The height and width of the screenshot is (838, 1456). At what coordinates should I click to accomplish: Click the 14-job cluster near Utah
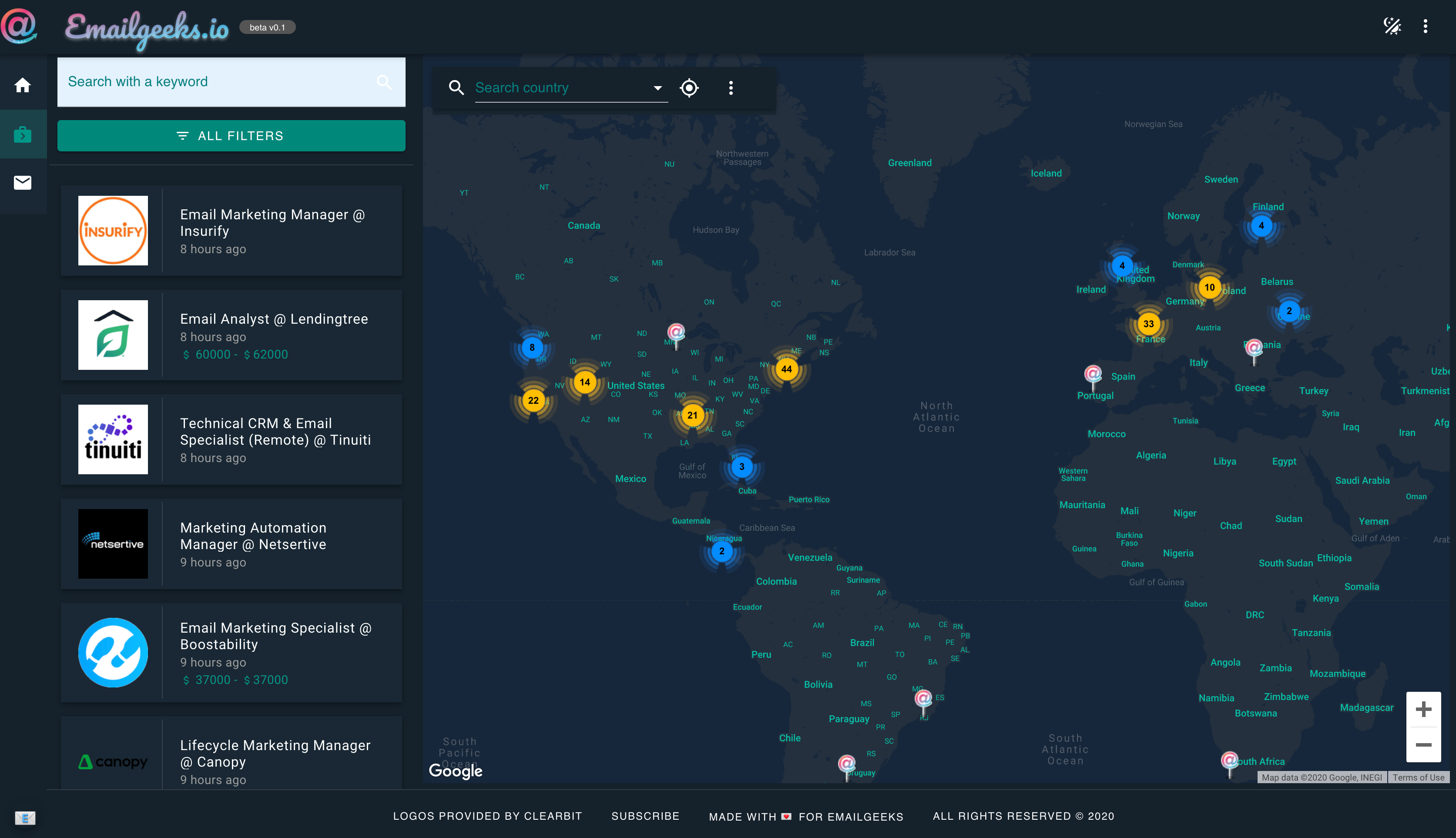585,382
